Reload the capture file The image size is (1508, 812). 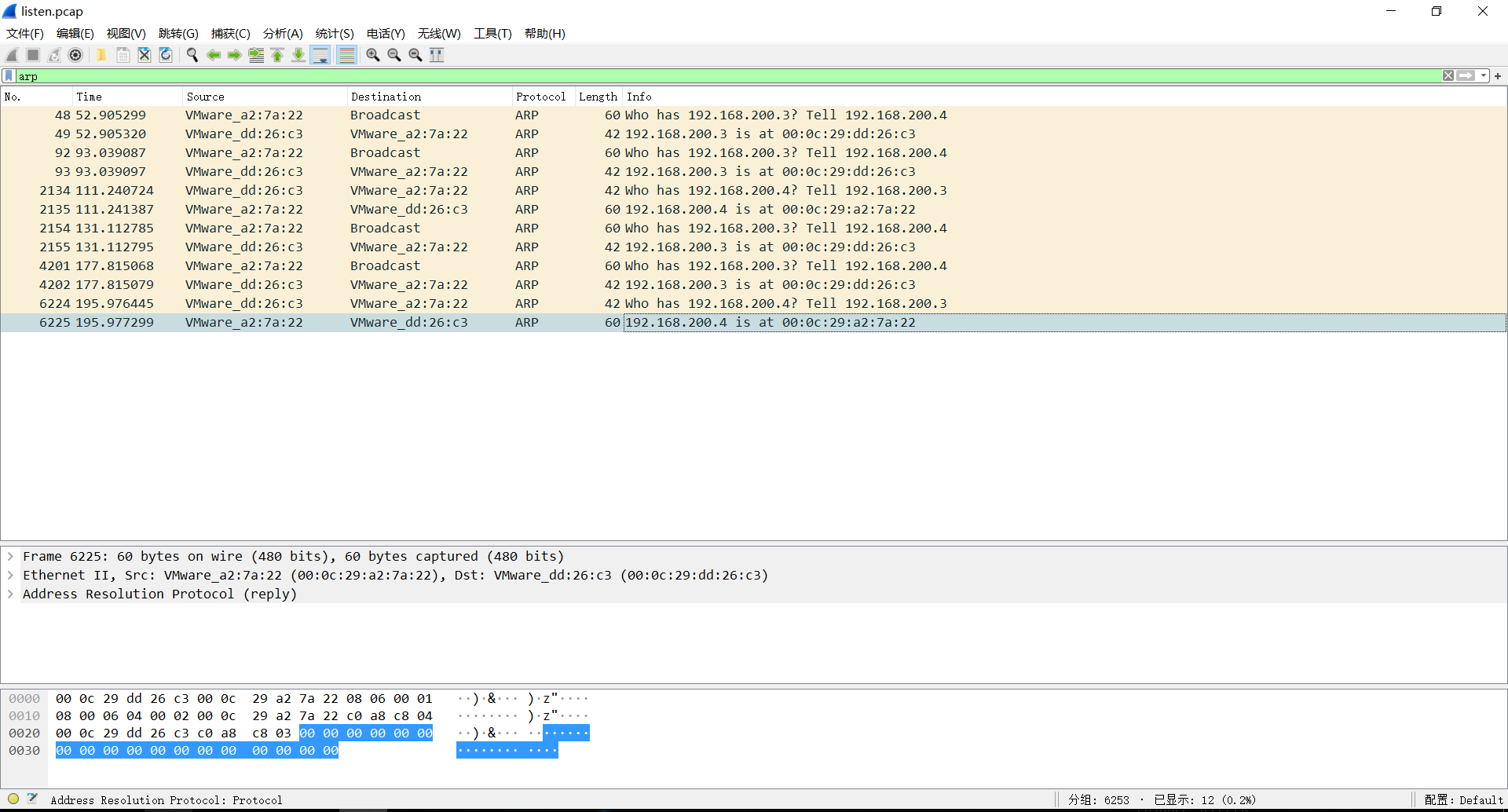click(166, 55)
